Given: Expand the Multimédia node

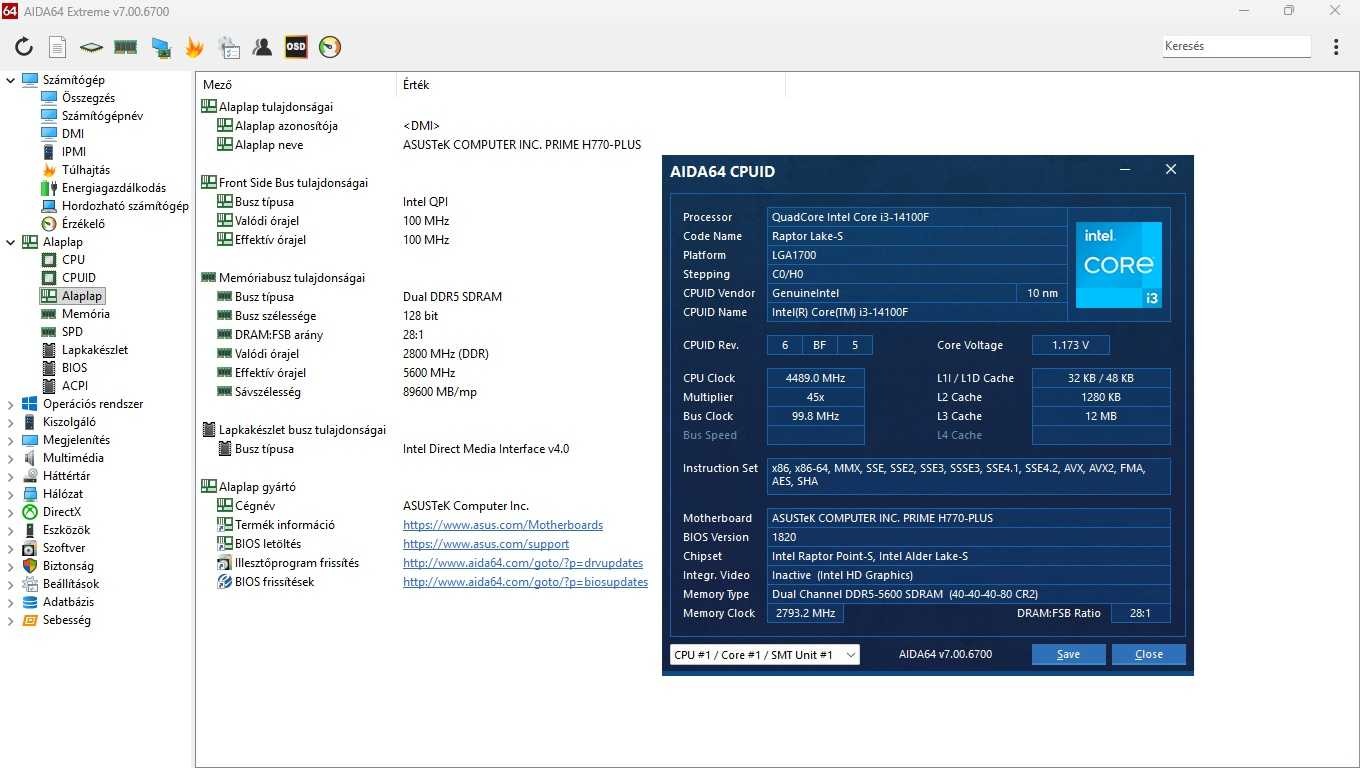Looking at the screenshot, I should tap(11, 458).
